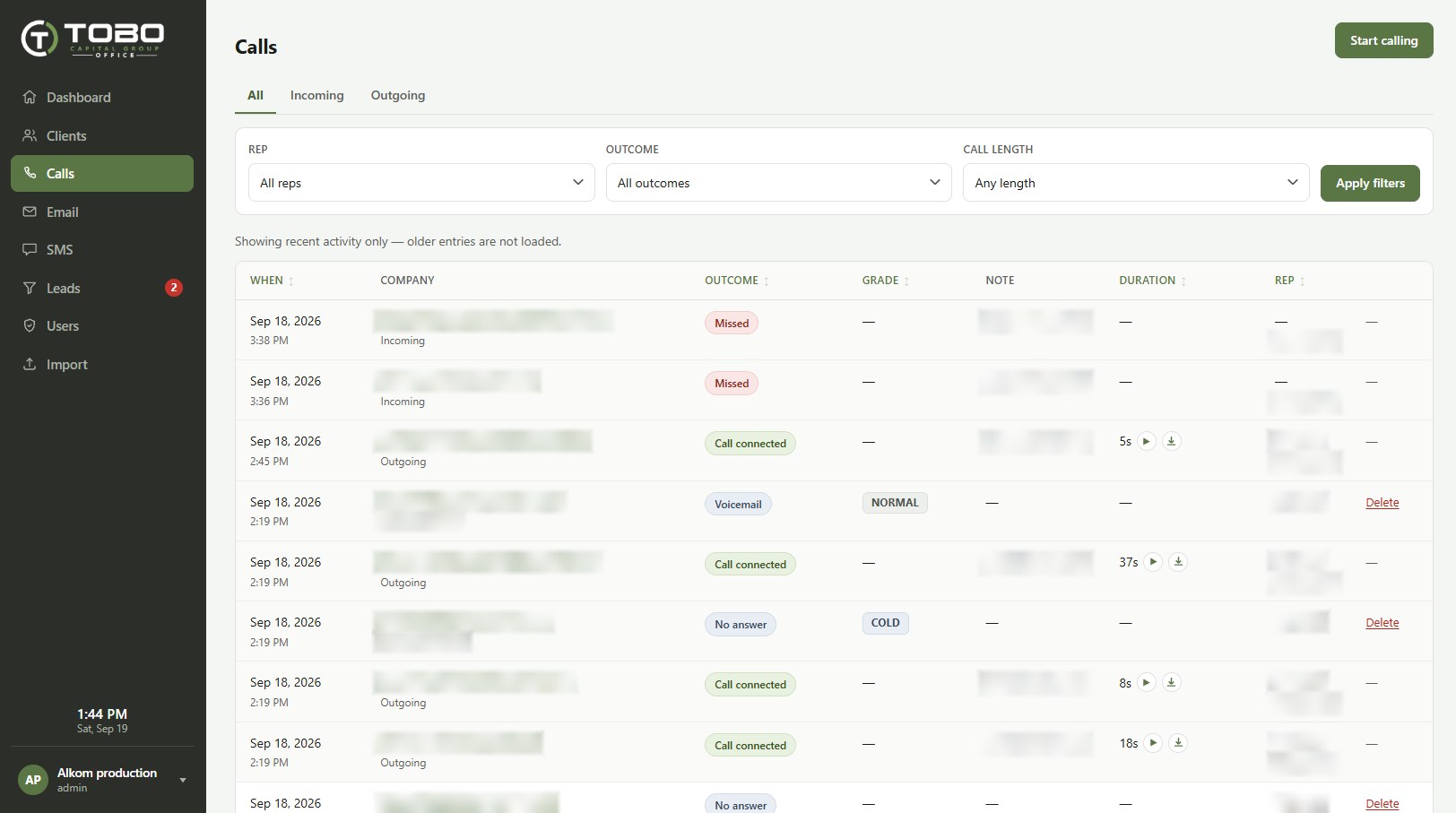
Task: Click the sidebar clock showing 1:44 PM
Action: tap(102, 714)
